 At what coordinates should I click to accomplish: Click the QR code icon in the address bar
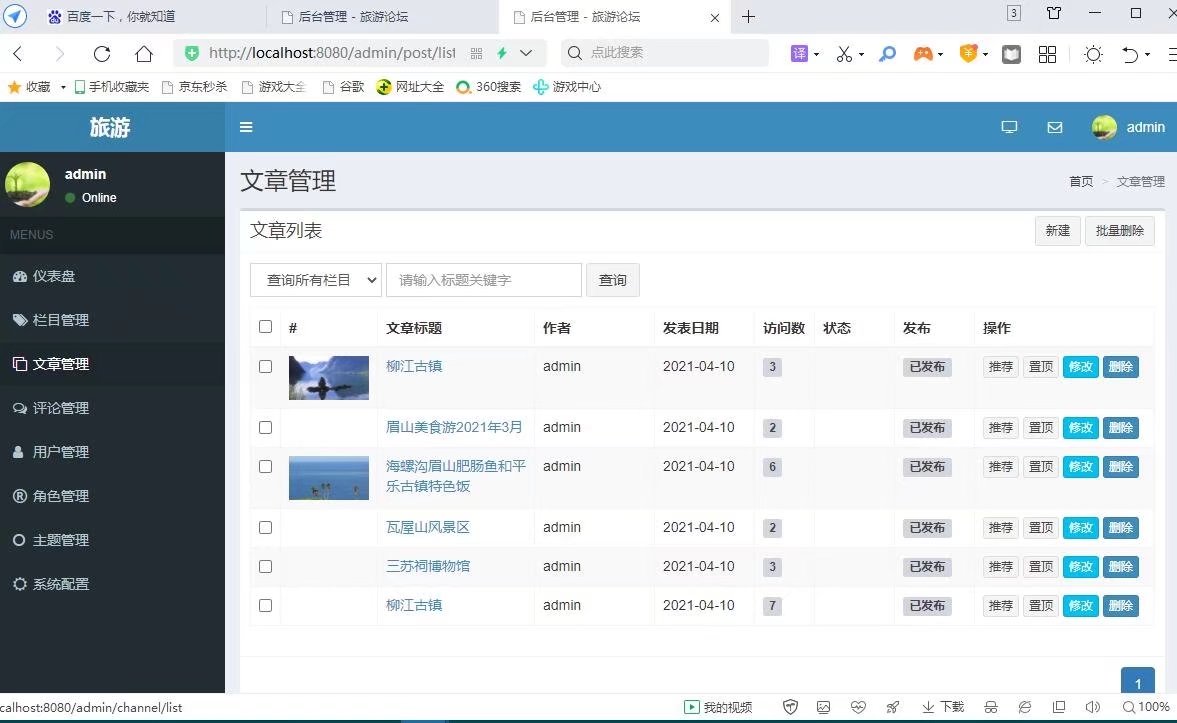click(x=476, y=53)
